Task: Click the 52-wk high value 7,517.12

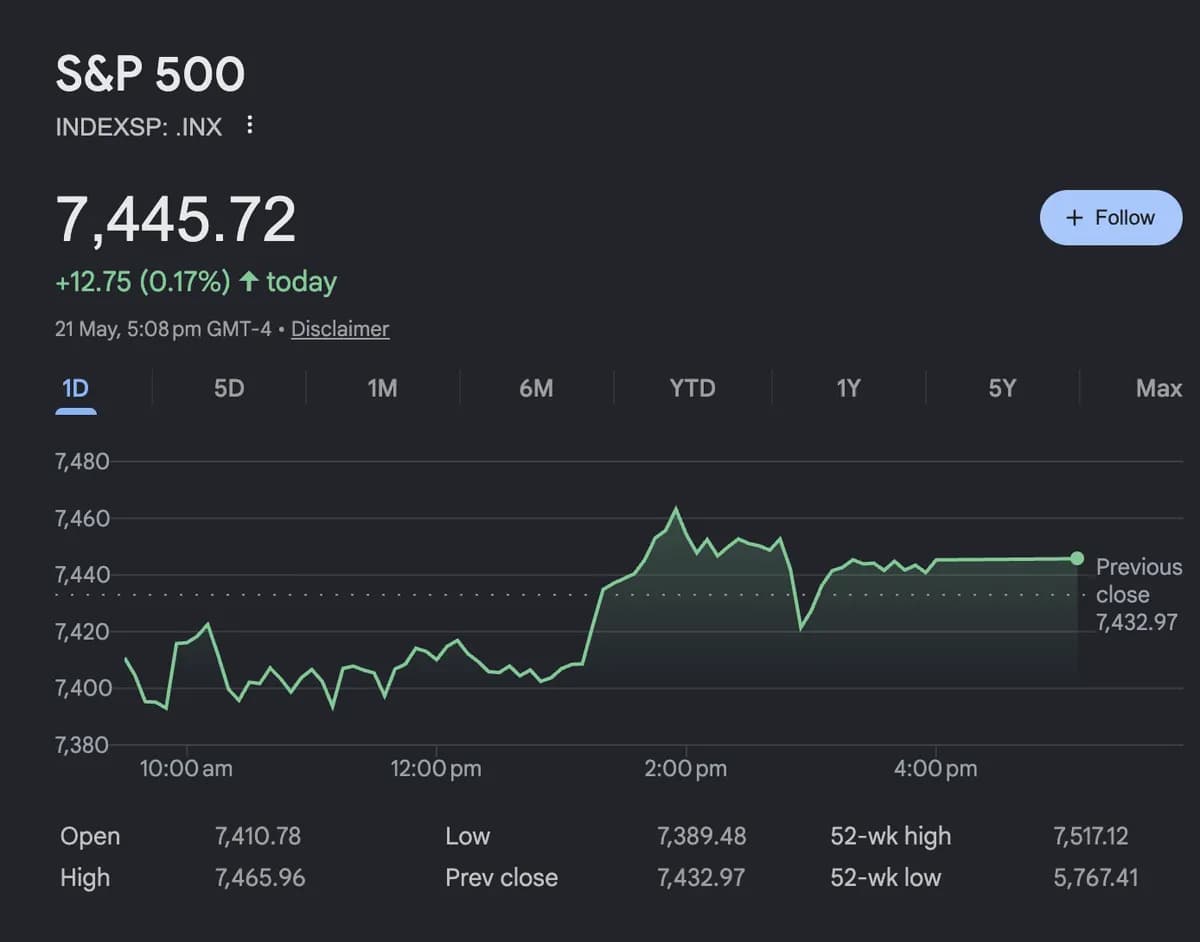Action: (x=1091, y=836)
